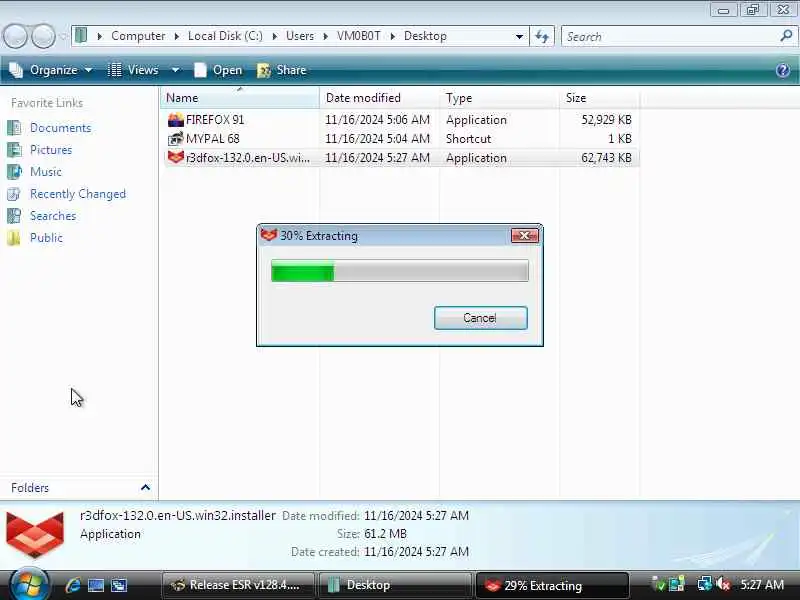Expand the arrow after VM0B0T breadcrumb
The width and height of the screenshot is (800, 600).
point(393,36)
